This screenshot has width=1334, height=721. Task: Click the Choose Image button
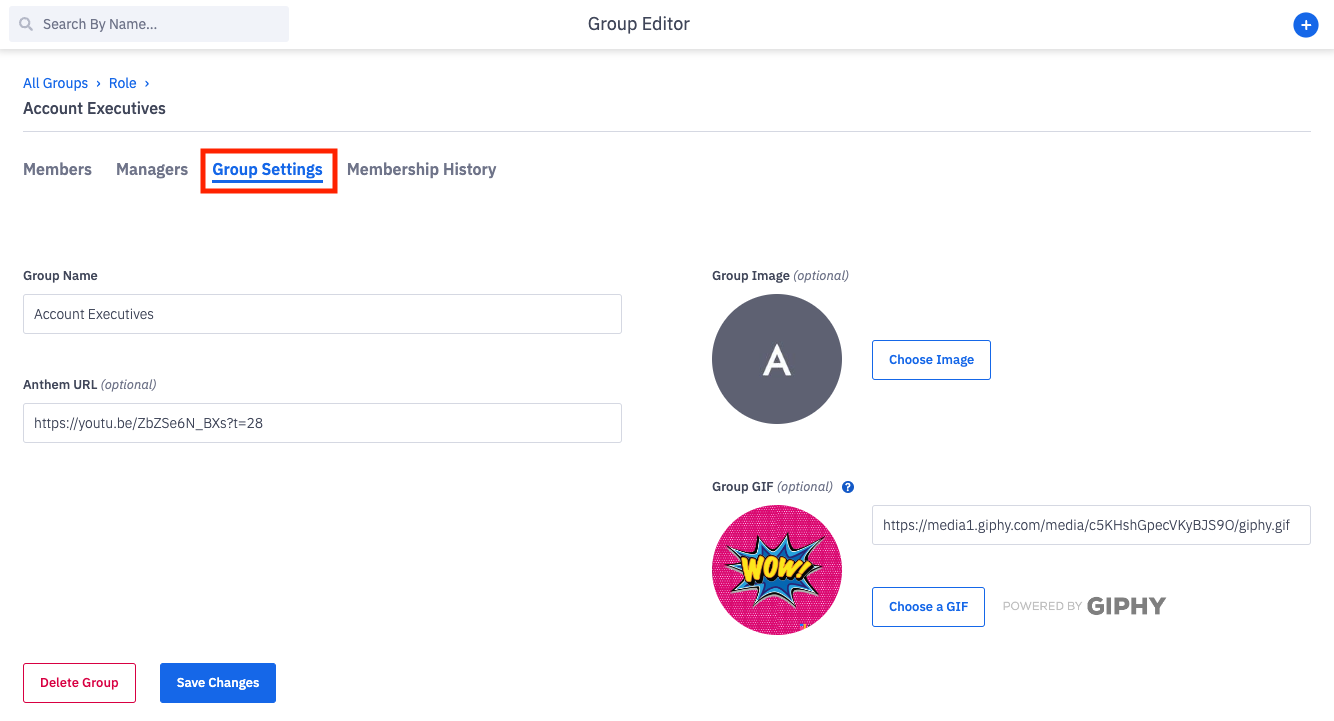[931, 359]
